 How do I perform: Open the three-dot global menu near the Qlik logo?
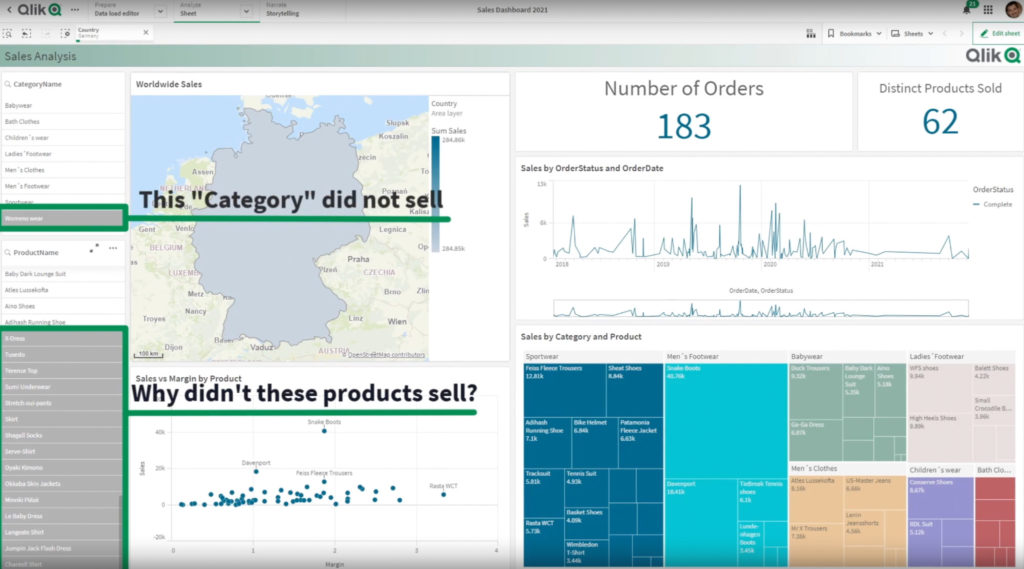coord(75,10)
